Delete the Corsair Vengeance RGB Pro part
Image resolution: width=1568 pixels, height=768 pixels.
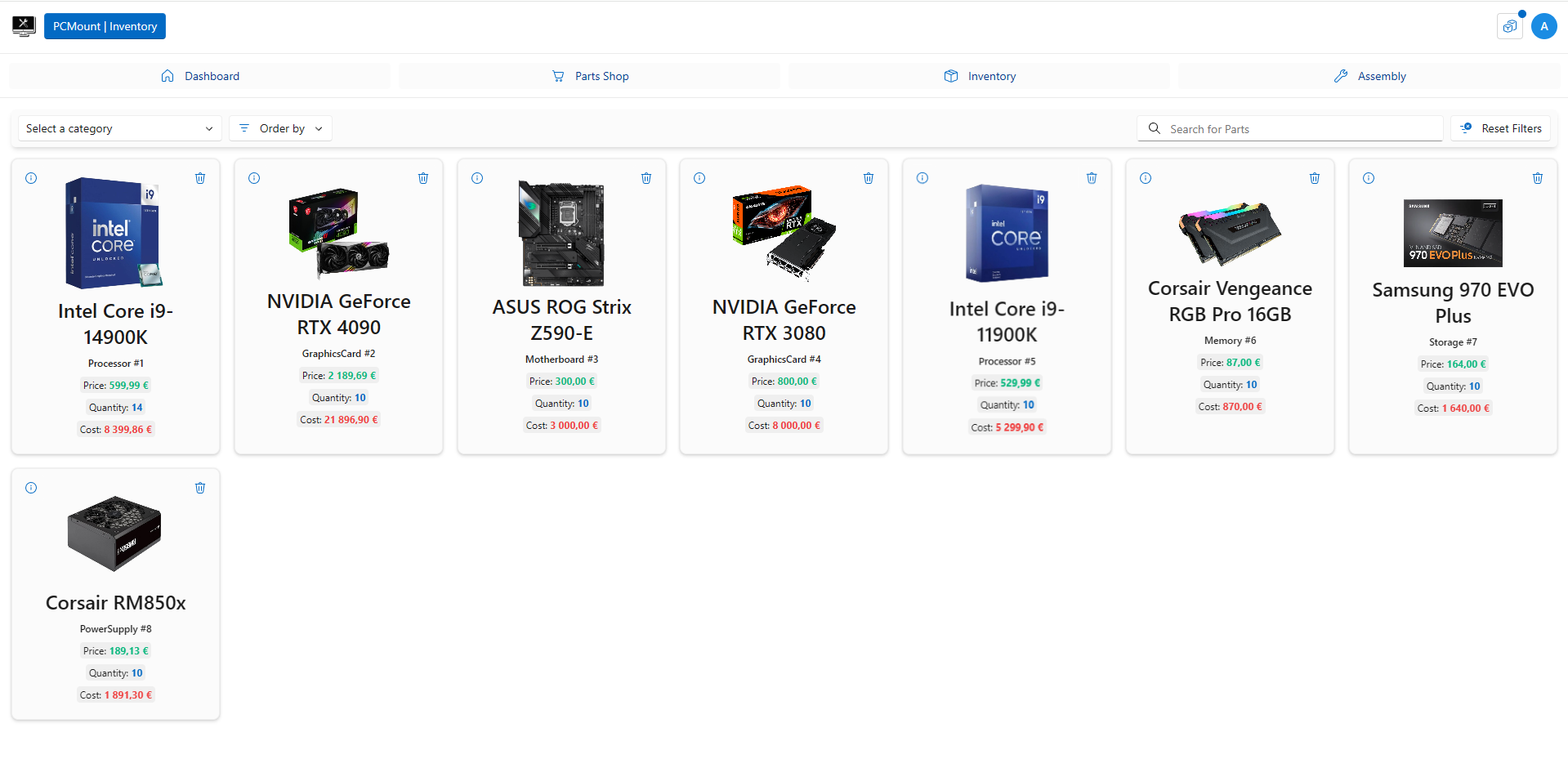(x=1315, y=178)
